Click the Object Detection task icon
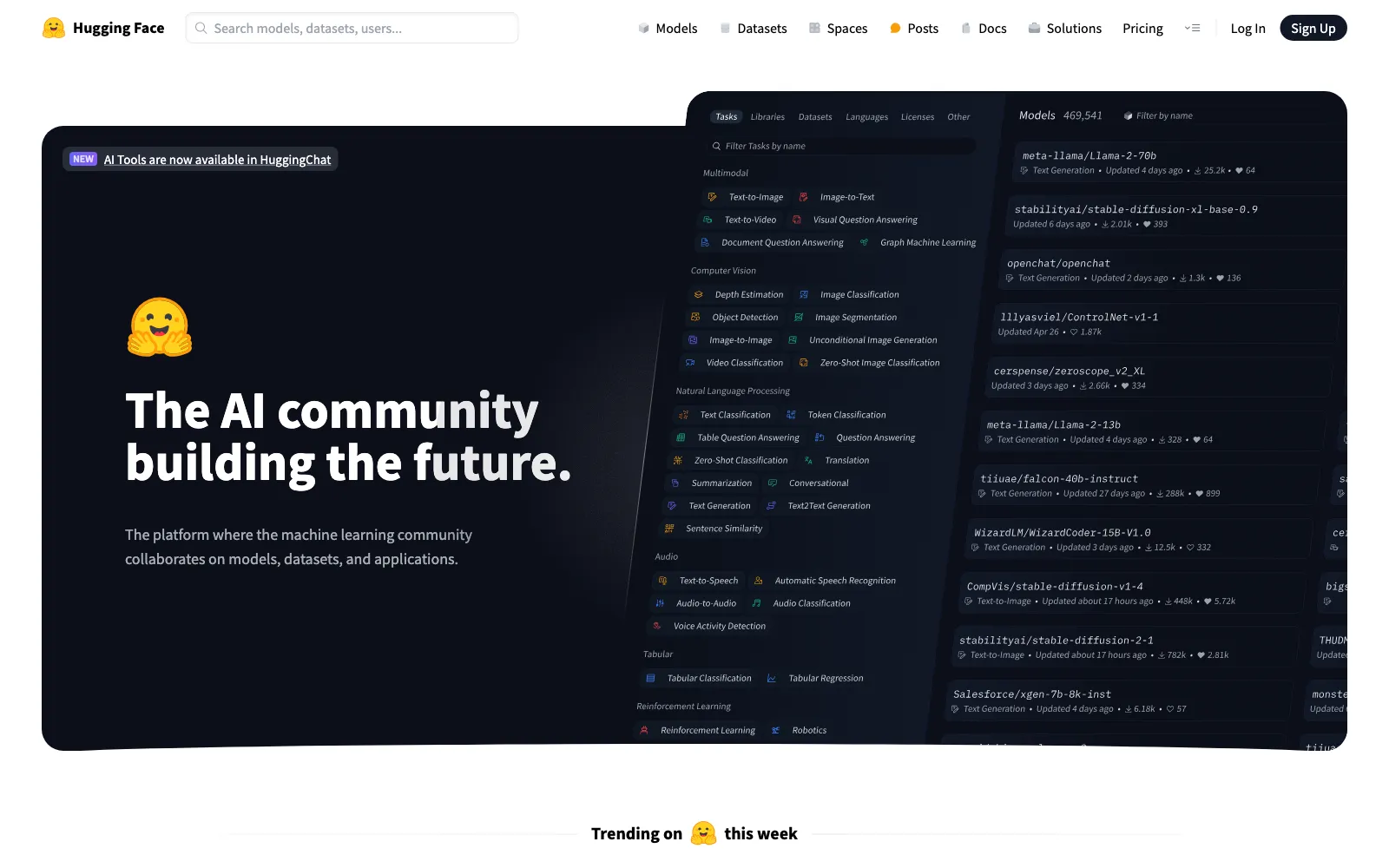Image resolution: width=1389 pixels, height=868 pixels. [695, 317]
